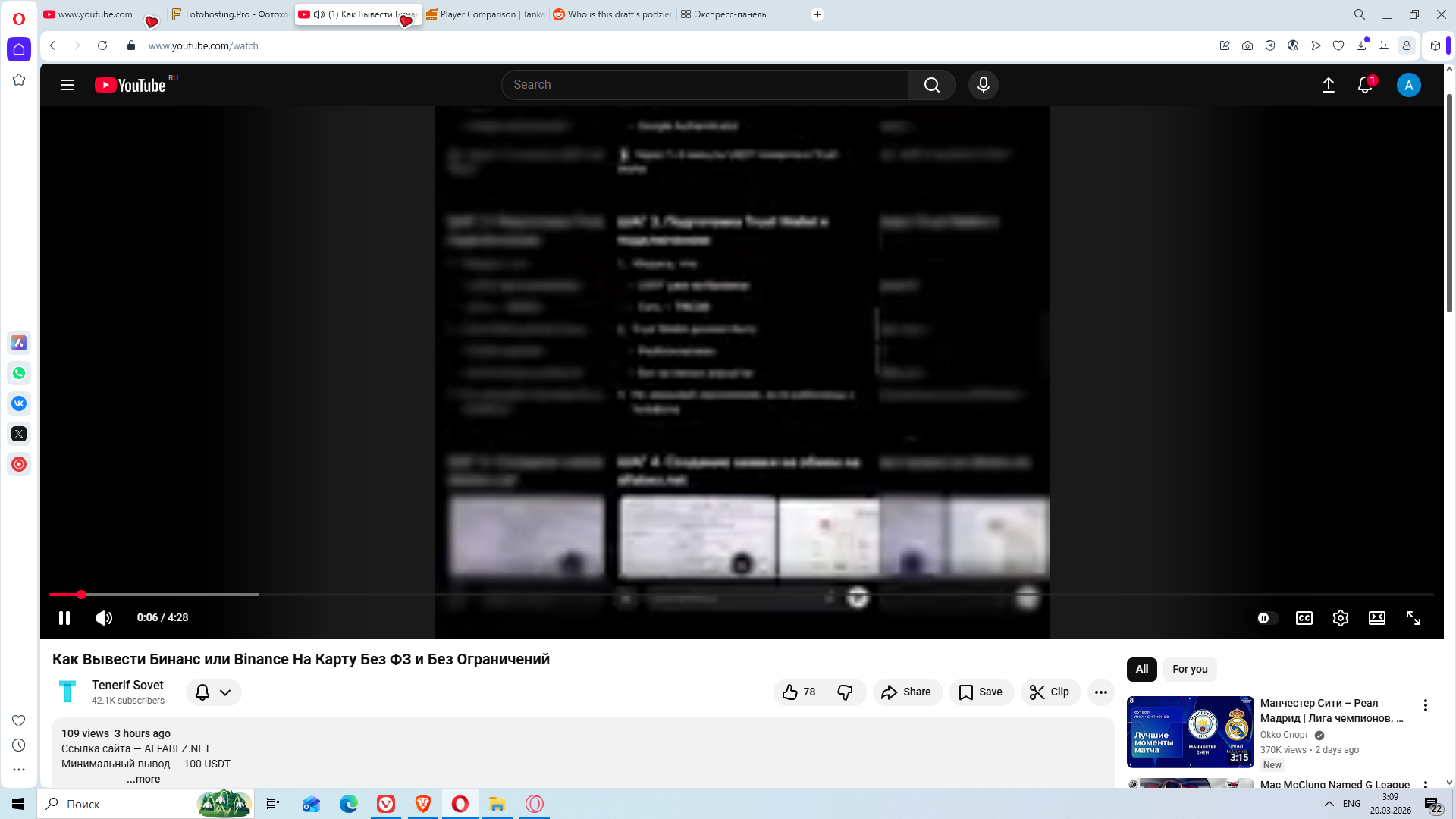The width and height of the screenshot is (1456, 819).
Task: Open the YouTube hamburger guide menu
Action: point(67,85)
